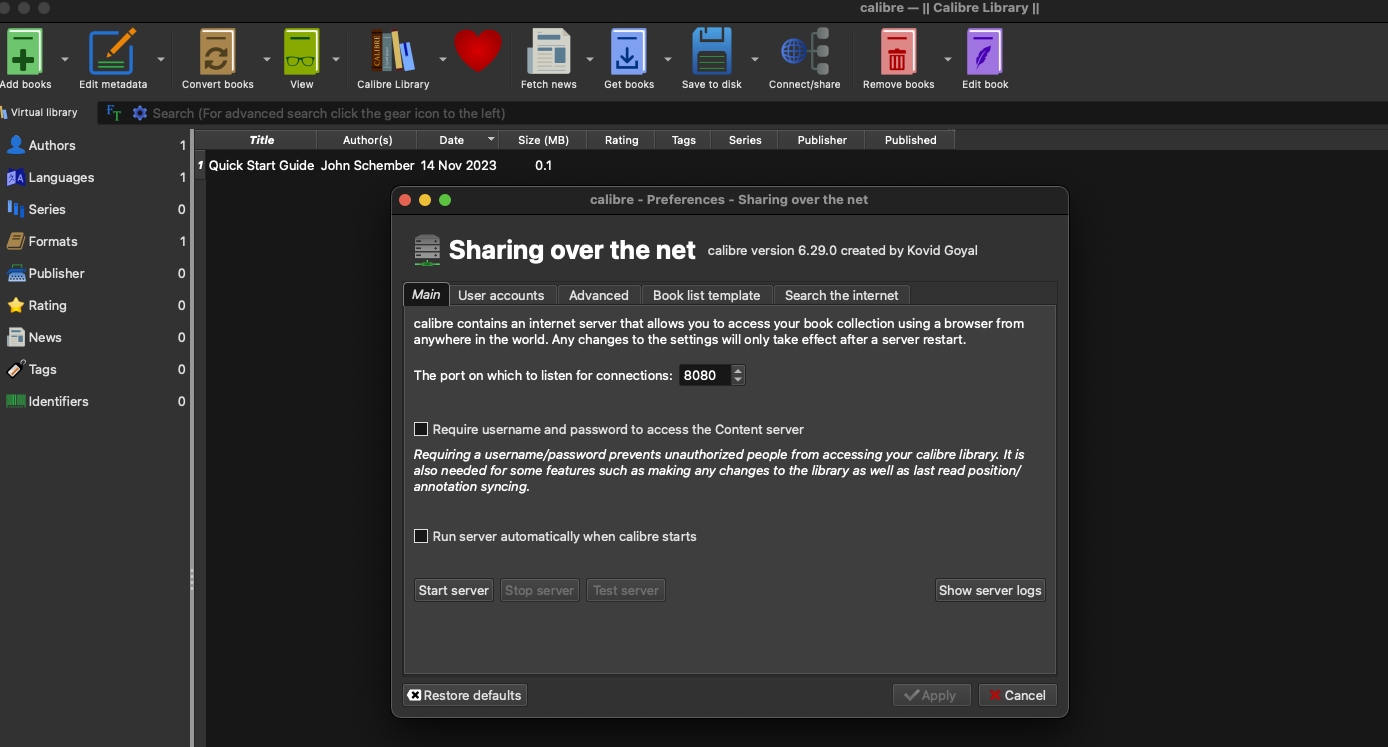This screenshot has width=1388, height=747.
Task: Click the Add books toolbar icon
Action: pyautogui.click(x=25, y=52)
